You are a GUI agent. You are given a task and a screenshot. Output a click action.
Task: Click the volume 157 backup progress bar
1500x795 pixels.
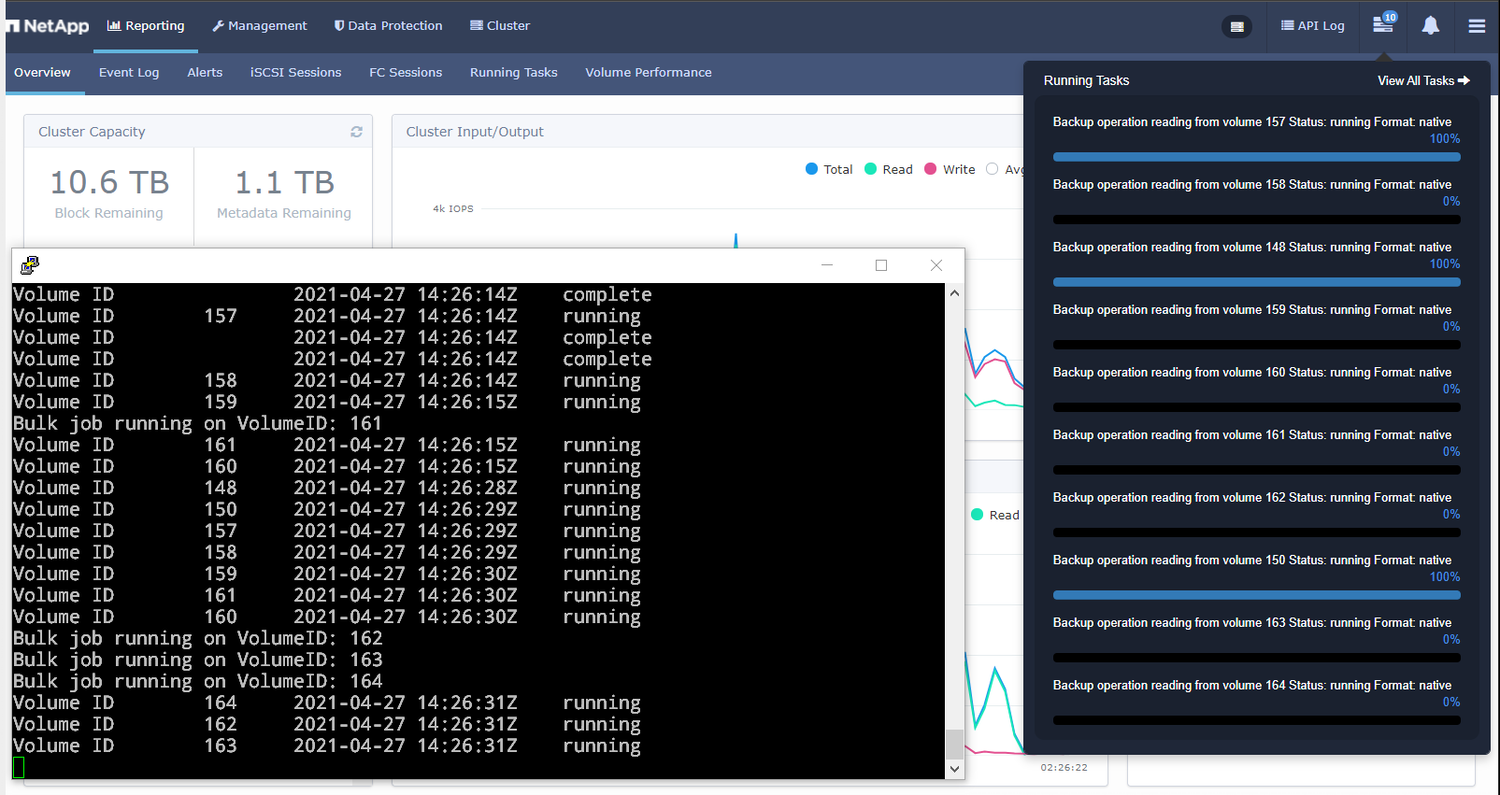1257,157
